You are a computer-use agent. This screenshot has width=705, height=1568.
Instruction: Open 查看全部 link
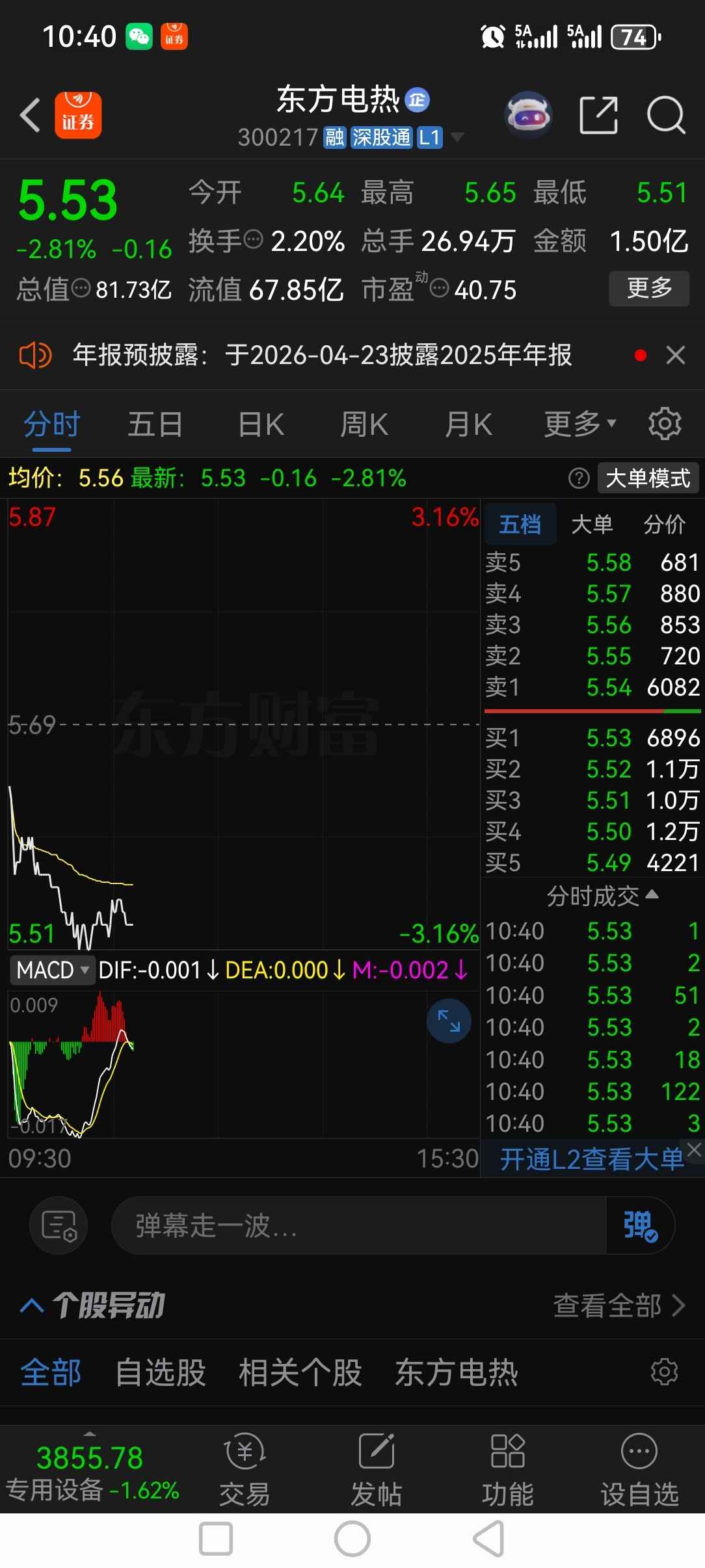click(619, 1305)
